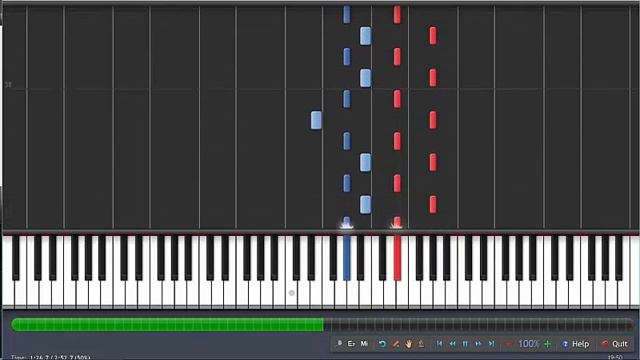
Task: Decrease speed with the red minus icon
Action: [509, 344]
